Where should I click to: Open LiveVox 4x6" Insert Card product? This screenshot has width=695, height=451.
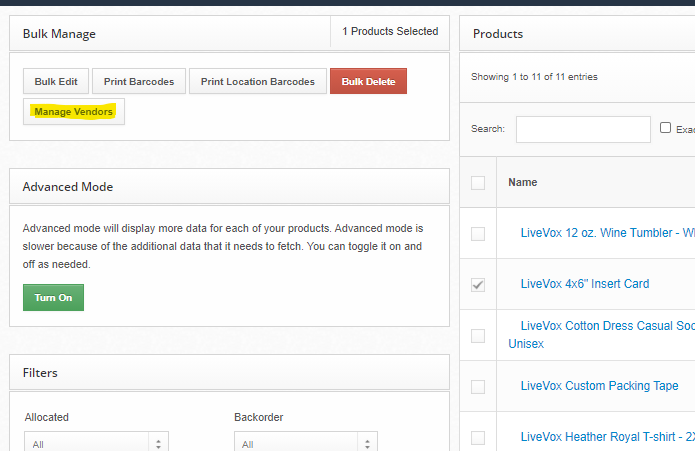point(585,284)
